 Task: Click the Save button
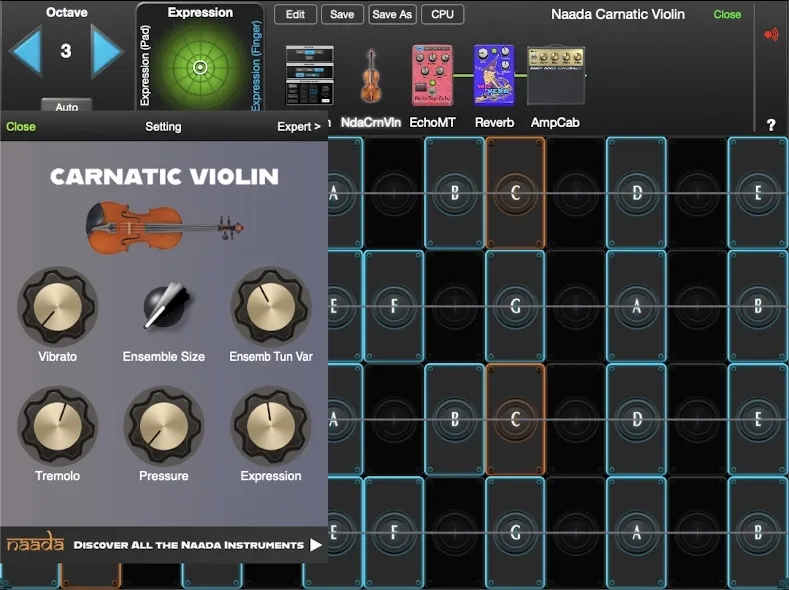[x=342, y=14]
